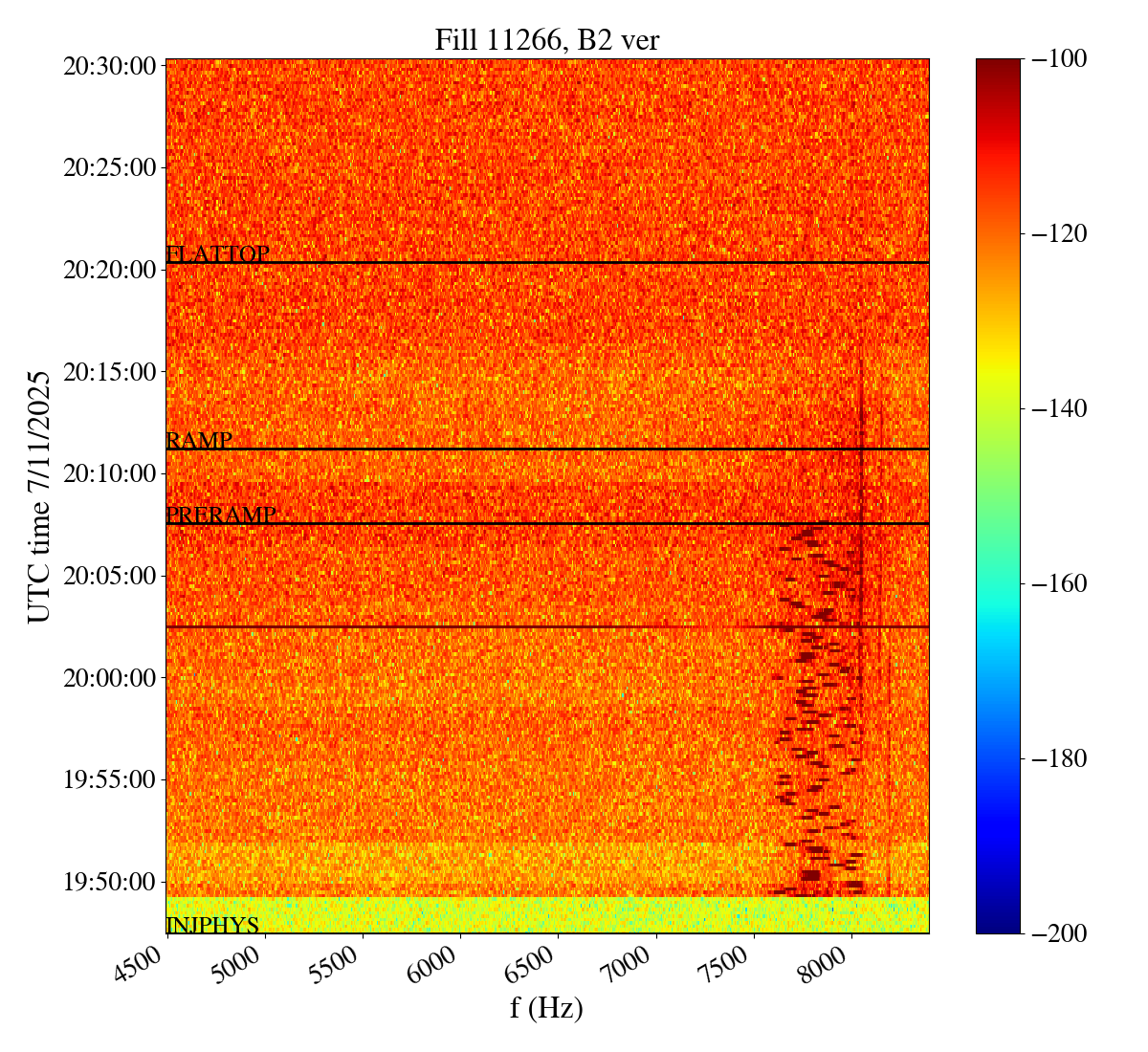Screen dimensions: 1148x1052
Task: Click the INJPHYS phase label
Action: coord(212,925)
